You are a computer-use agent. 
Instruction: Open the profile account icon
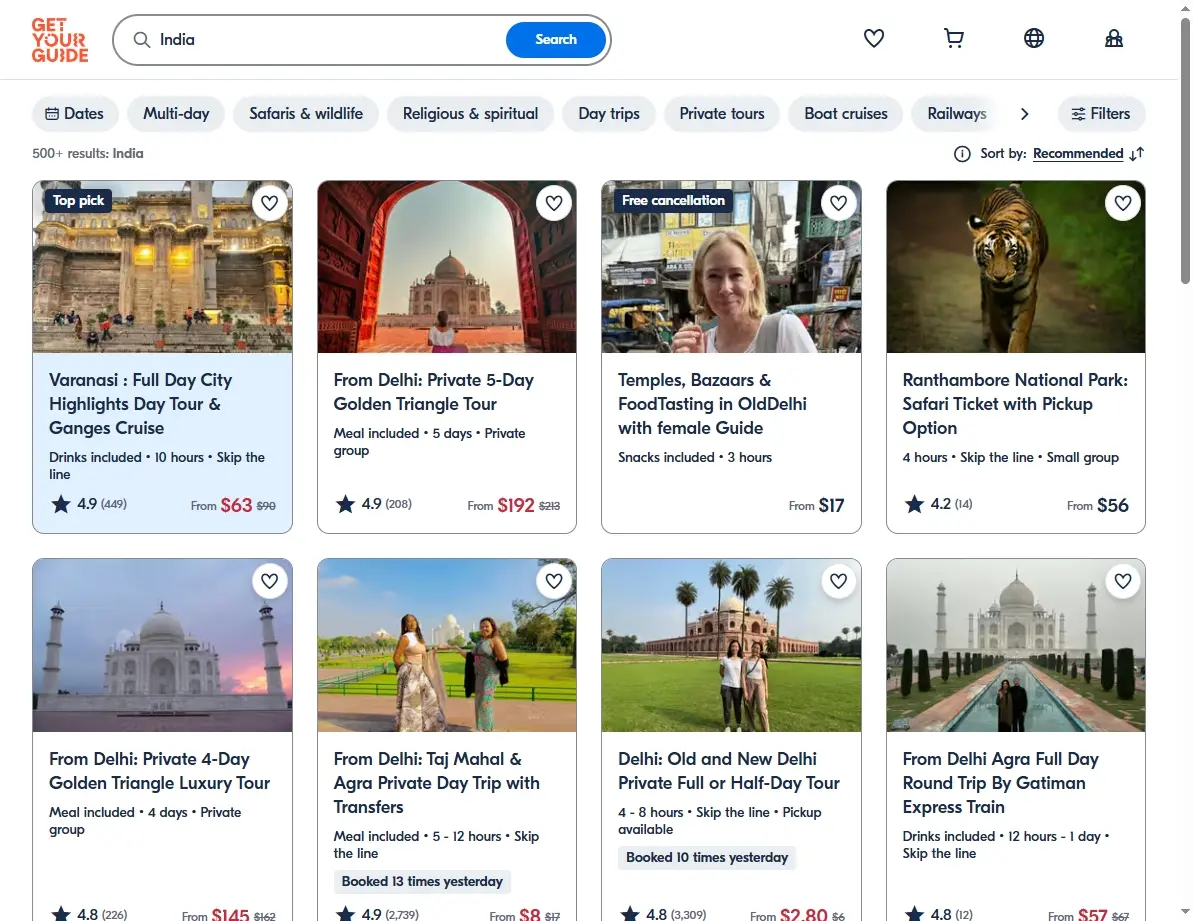(1113, 38)
